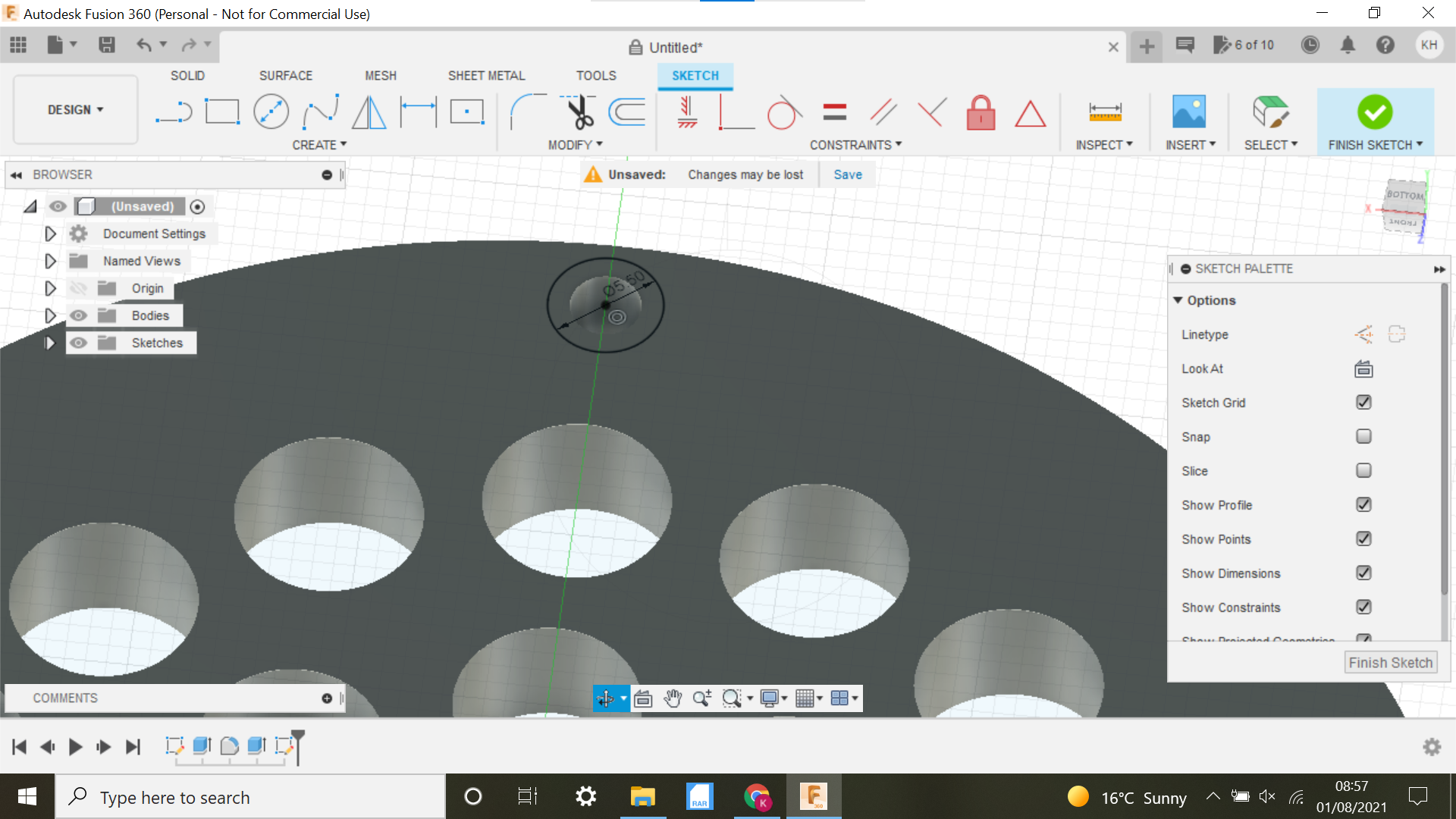The width and height of the screenshot is (1456, 819).
Task: Click the Linetype icon in Sketch Palette
Action: [x=1362, y=334]
